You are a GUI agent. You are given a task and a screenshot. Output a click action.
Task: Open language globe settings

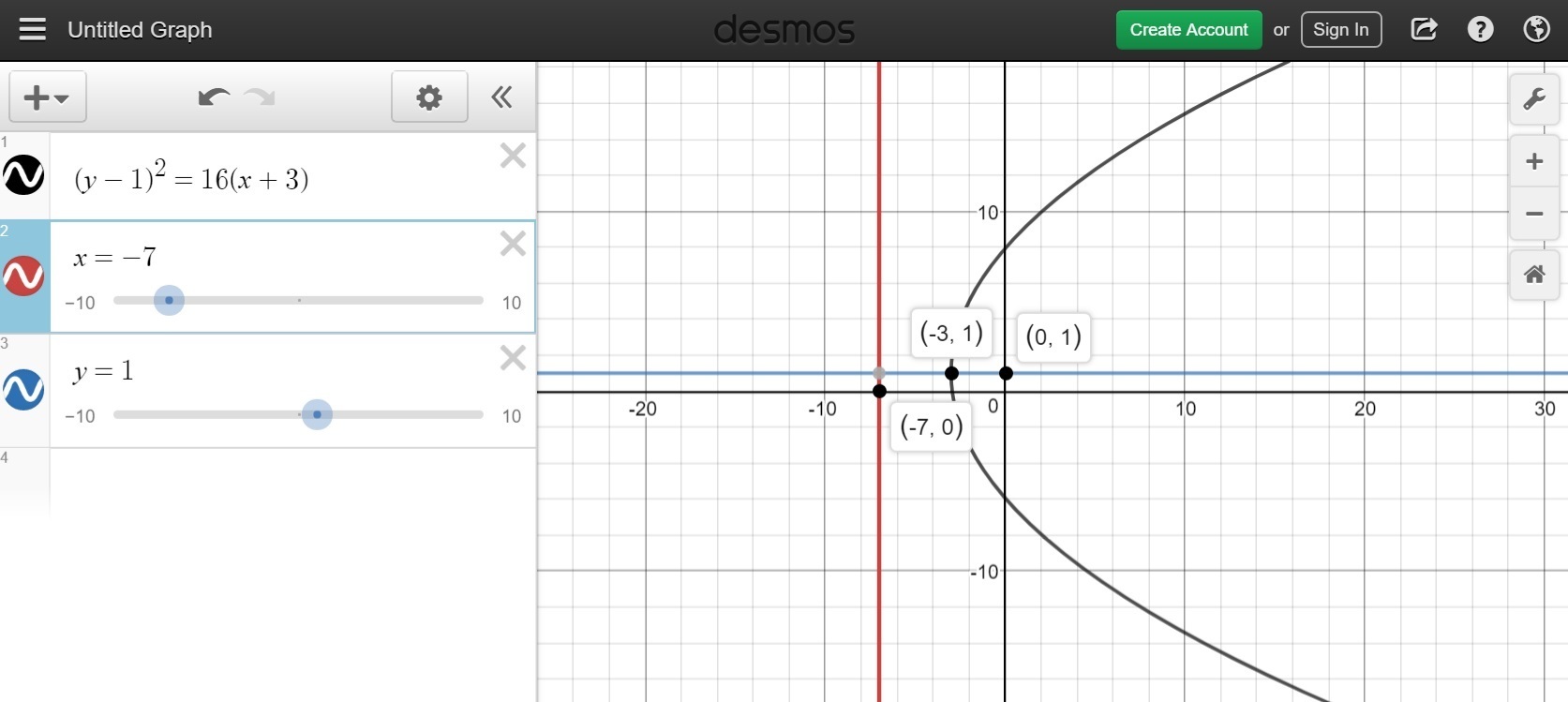tap(1536, 30)
